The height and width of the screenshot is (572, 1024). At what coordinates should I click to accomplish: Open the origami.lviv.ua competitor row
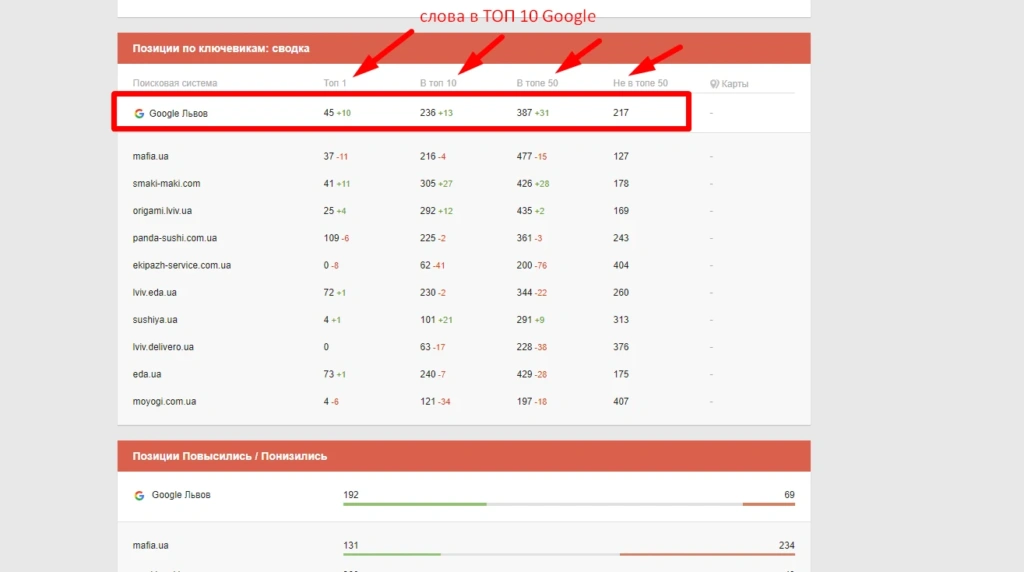464,211
